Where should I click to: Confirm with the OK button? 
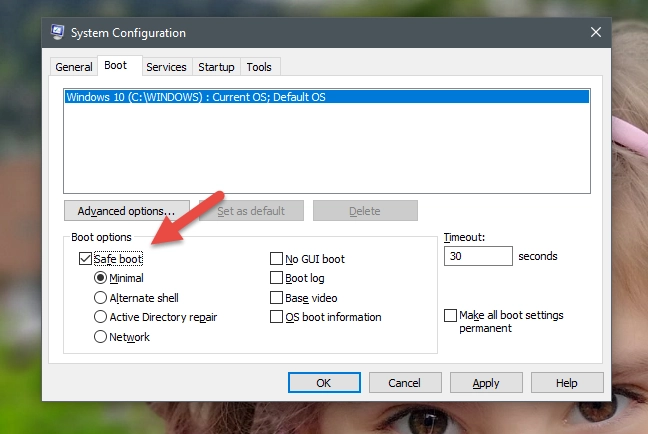[x=324, y=383]
